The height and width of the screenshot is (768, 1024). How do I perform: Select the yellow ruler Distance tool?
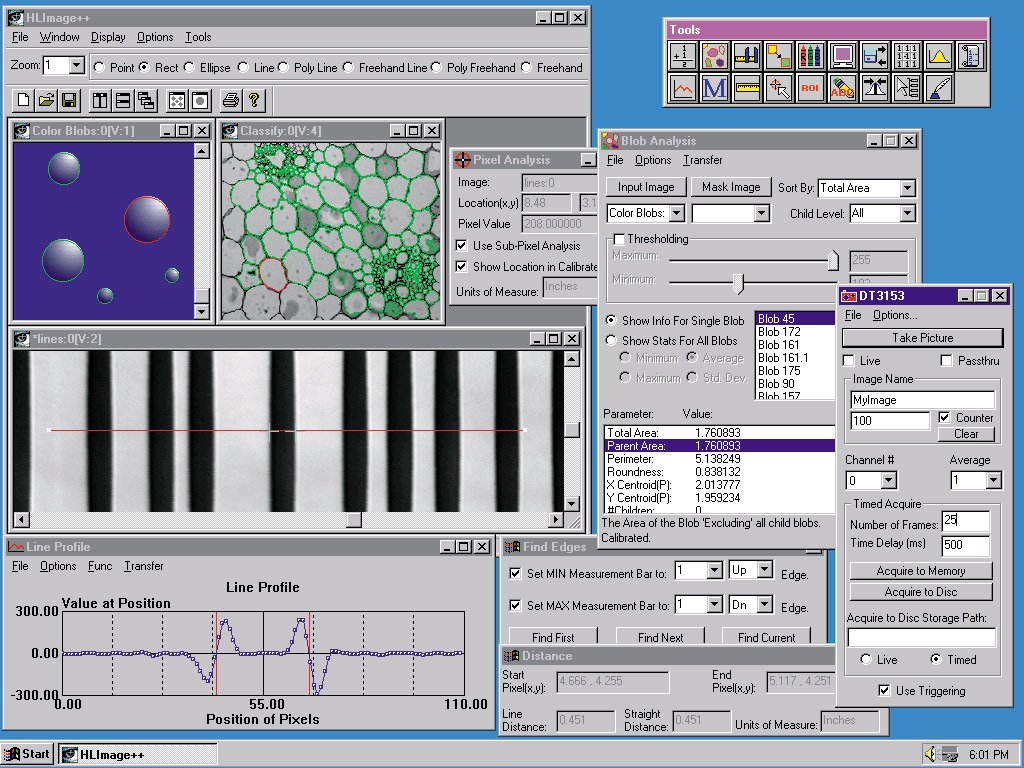[747, 88]
